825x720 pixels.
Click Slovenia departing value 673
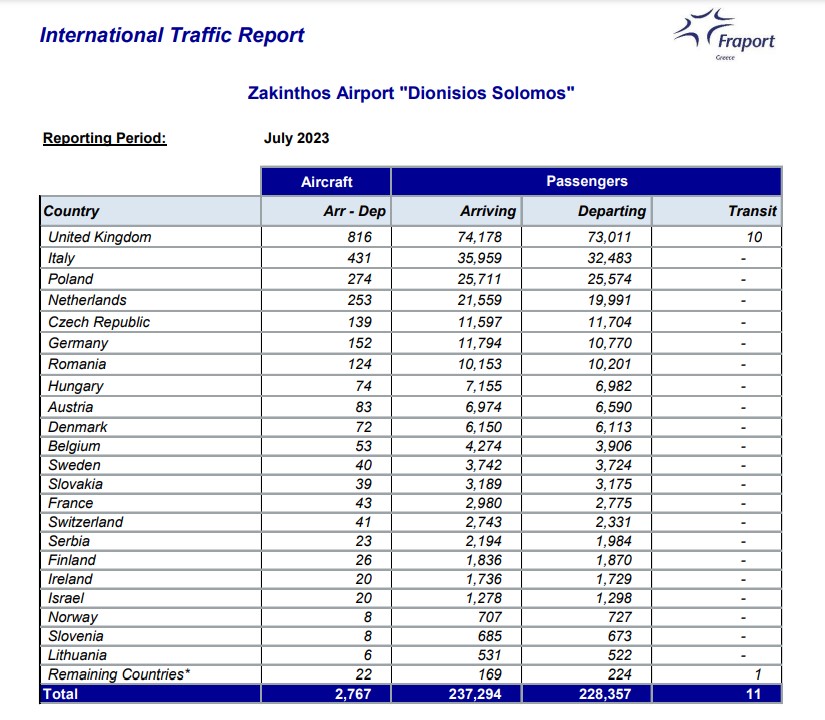tap(620, 636)
